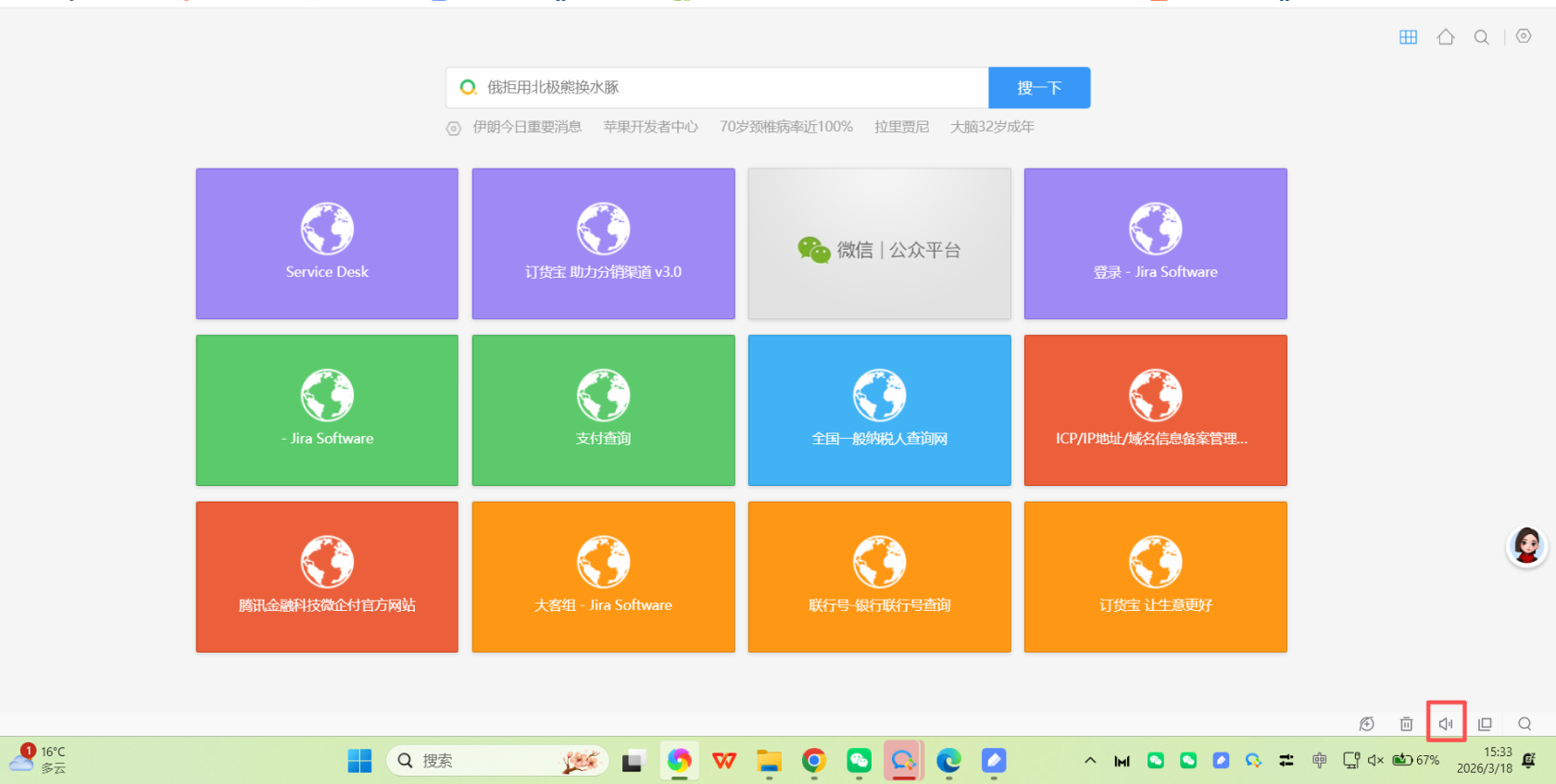
Task: Open the floating avatar assistant
Action: point(1527,546)
